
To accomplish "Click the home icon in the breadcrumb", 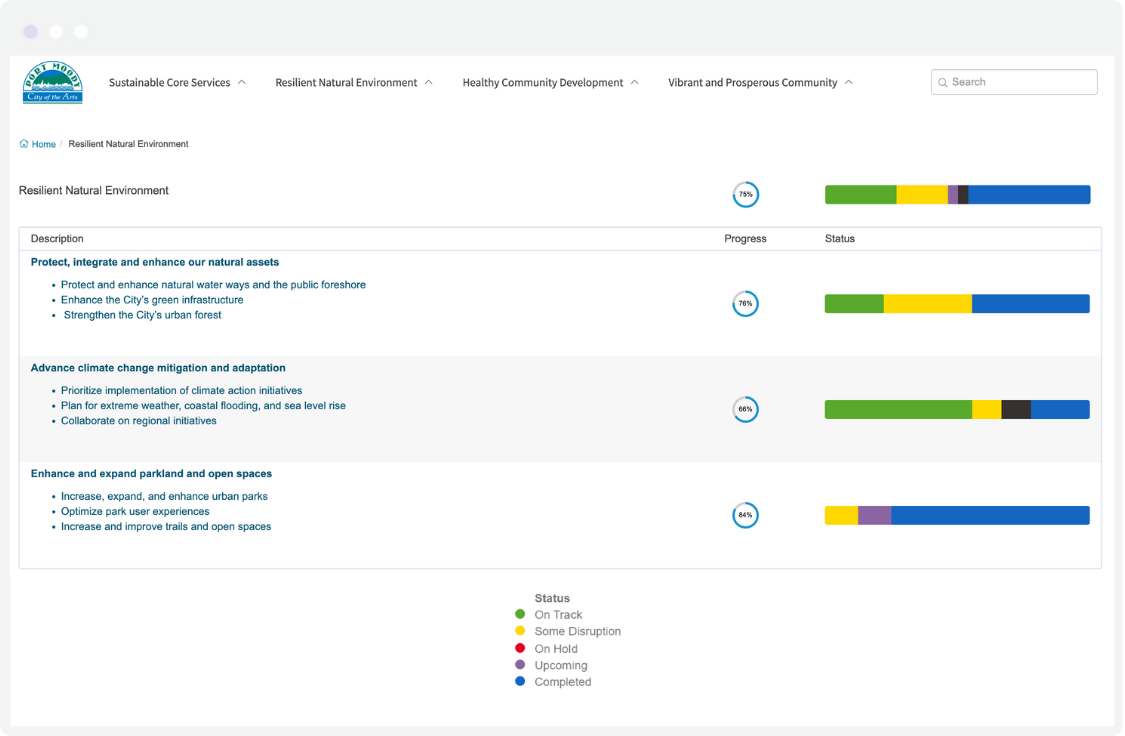I will coord(22,143).
